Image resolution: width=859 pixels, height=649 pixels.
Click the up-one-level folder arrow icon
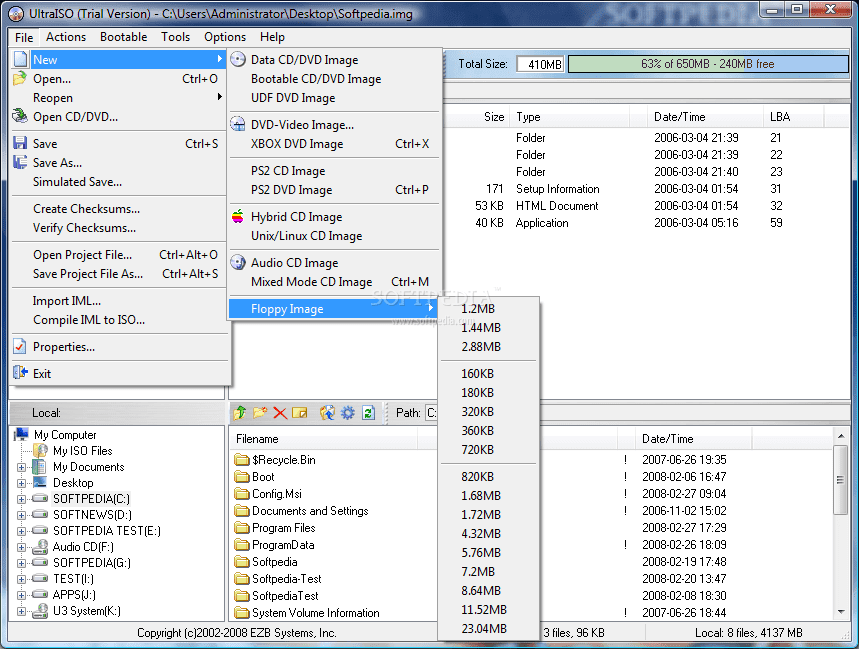(240, 412)
